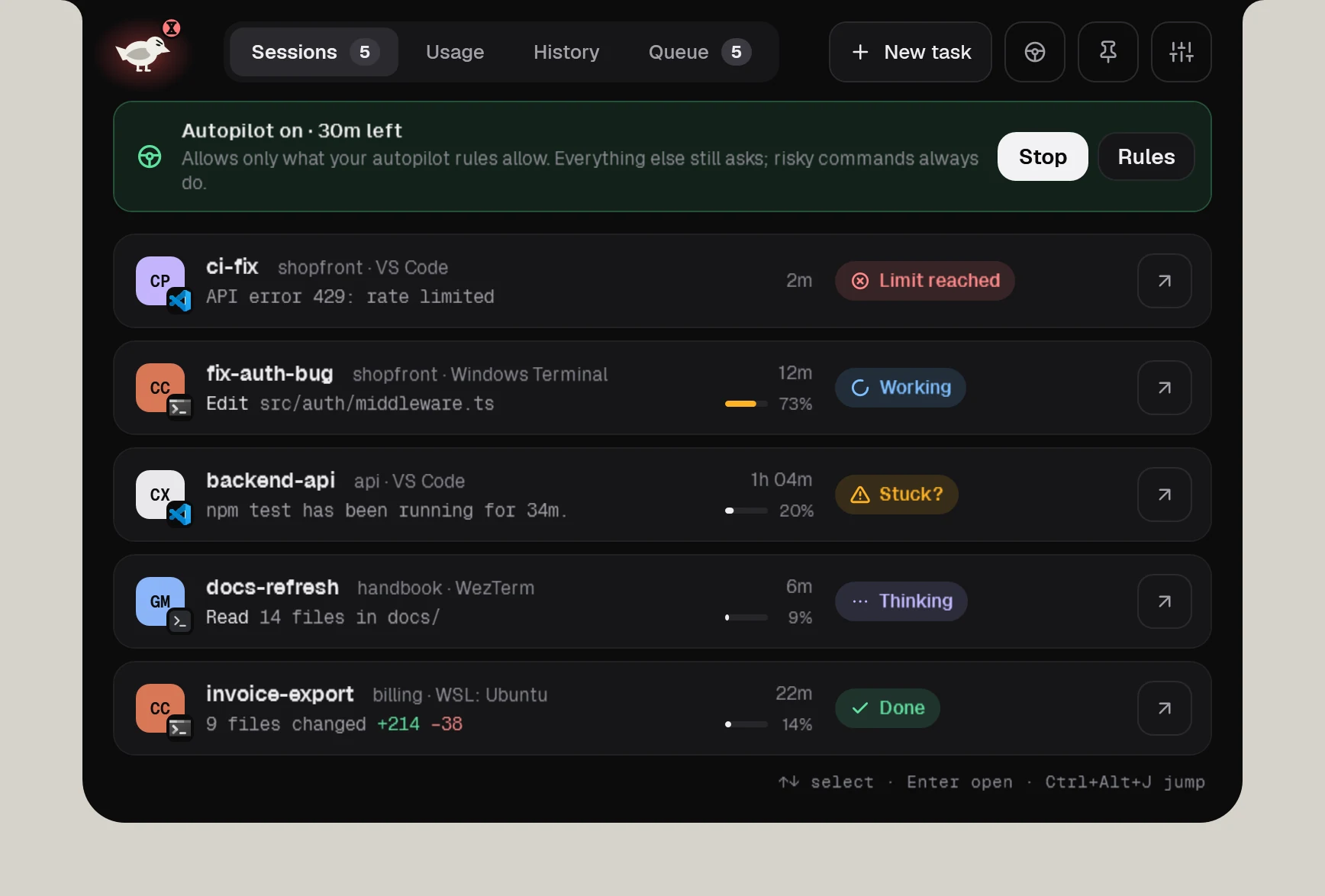This screenshot has height=896, width=1325.
Task: Open the Usage tab
Action: pyautogui.click(x=455, y=52)
